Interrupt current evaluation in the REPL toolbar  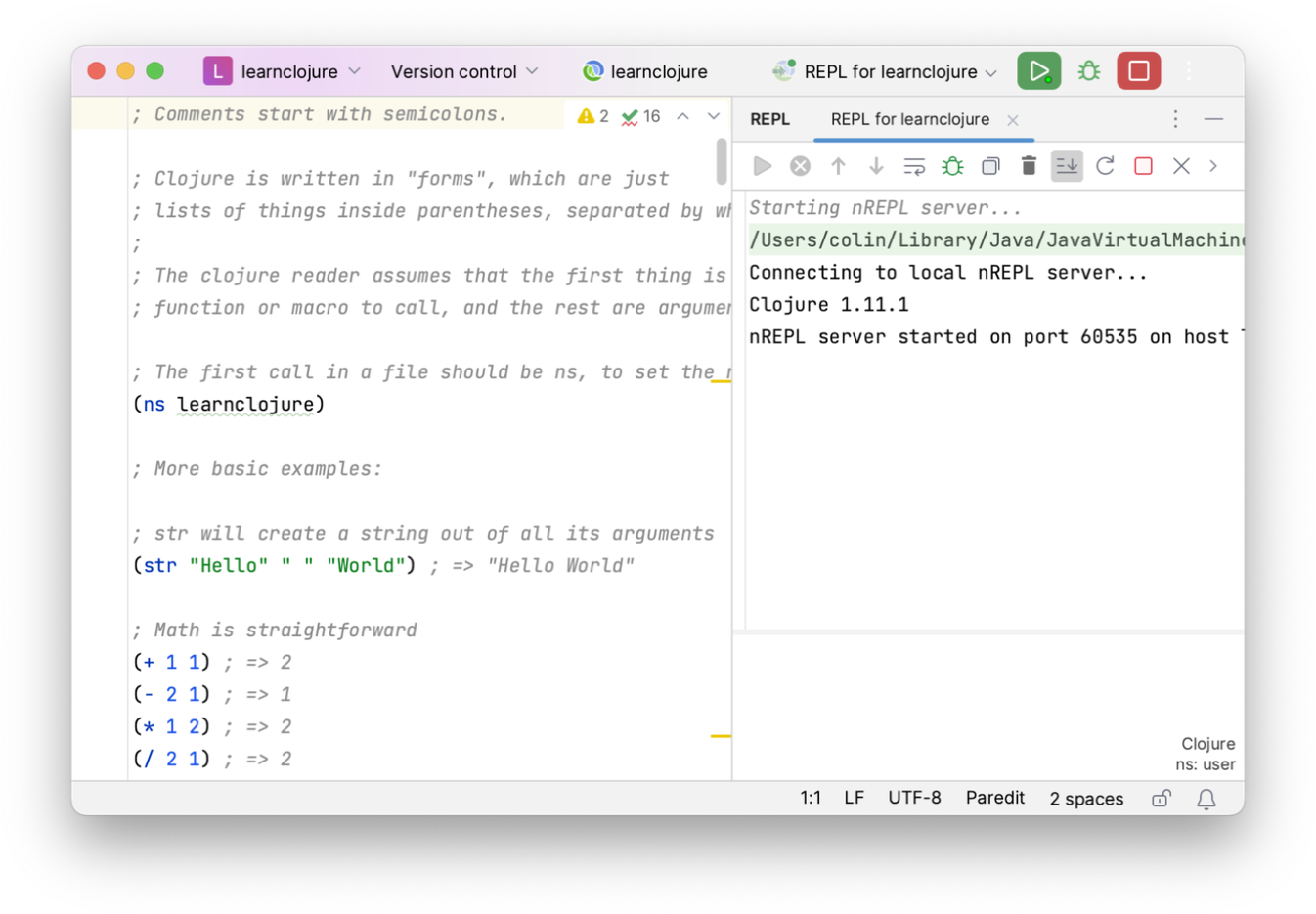pos(800,166)
